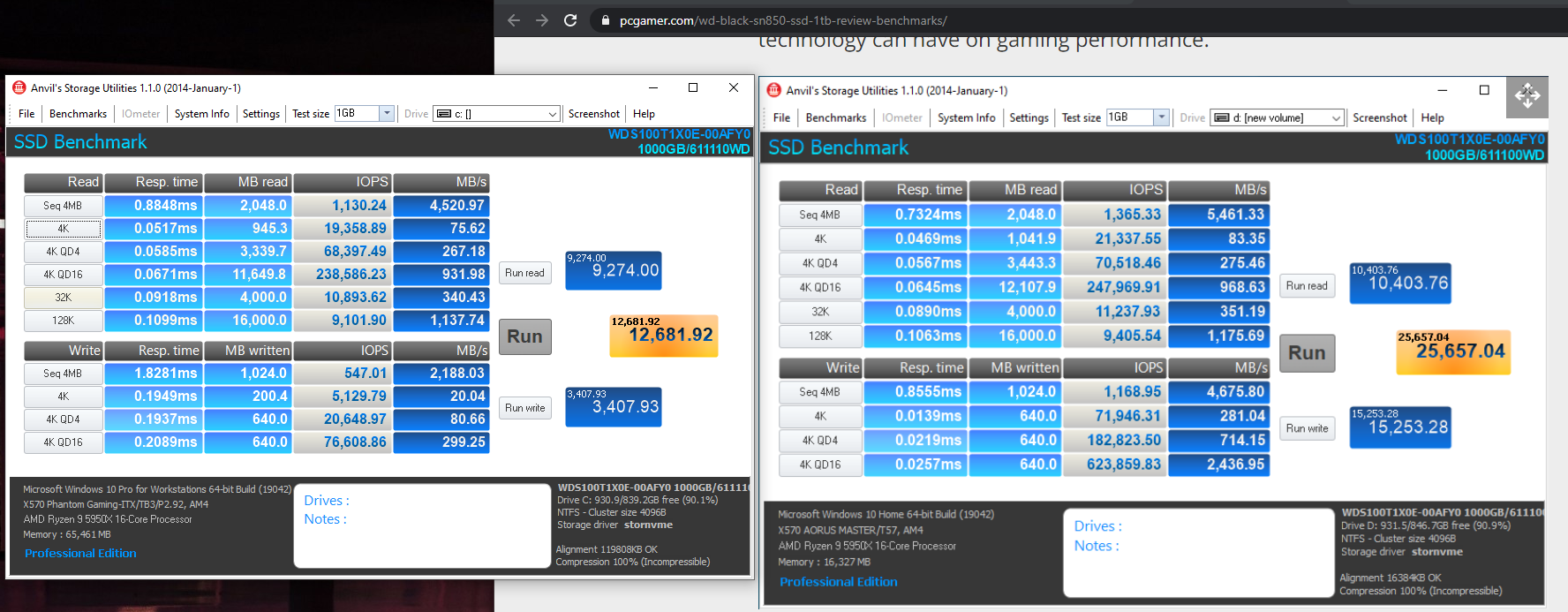Click 238,586.23 IOPS cell in left window
Viewport: 1568px width, 612px height.
342,275
